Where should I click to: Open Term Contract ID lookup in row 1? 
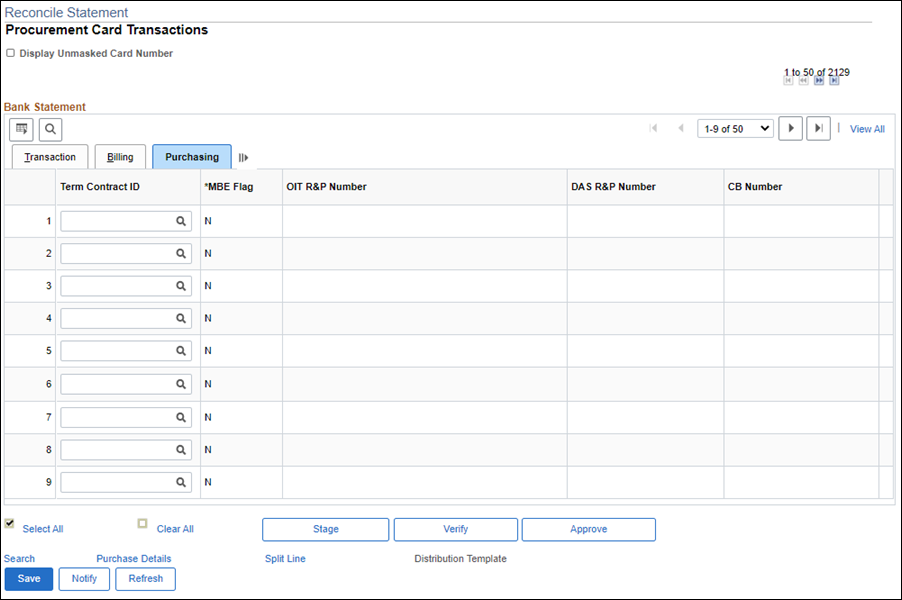182,221
